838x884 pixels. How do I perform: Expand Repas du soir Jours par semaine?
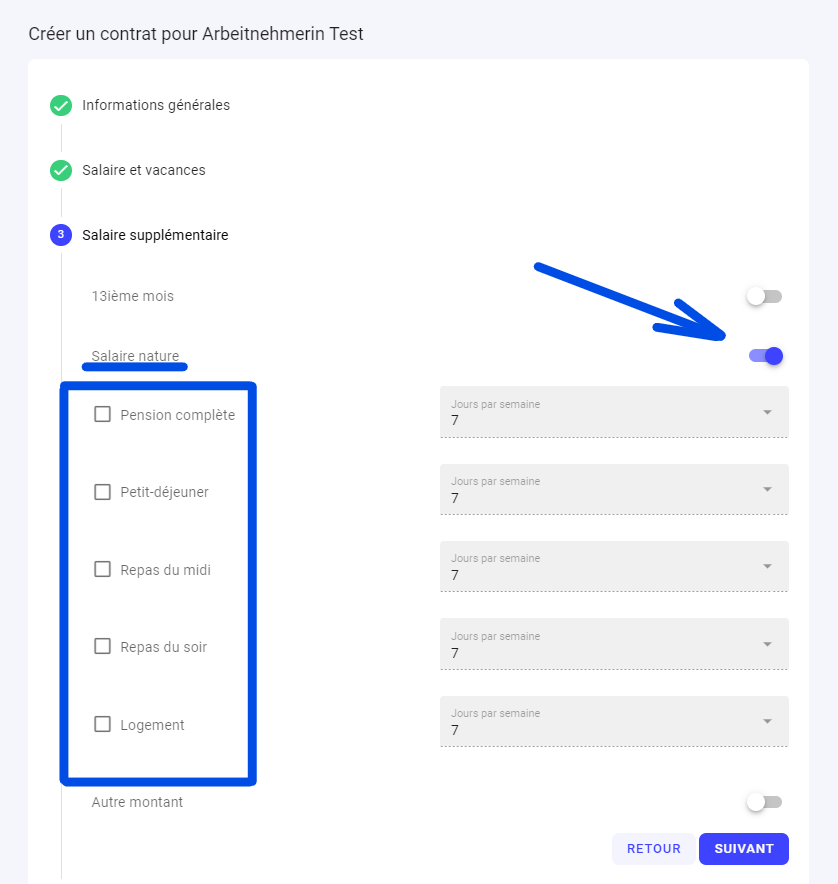point(614,644)
